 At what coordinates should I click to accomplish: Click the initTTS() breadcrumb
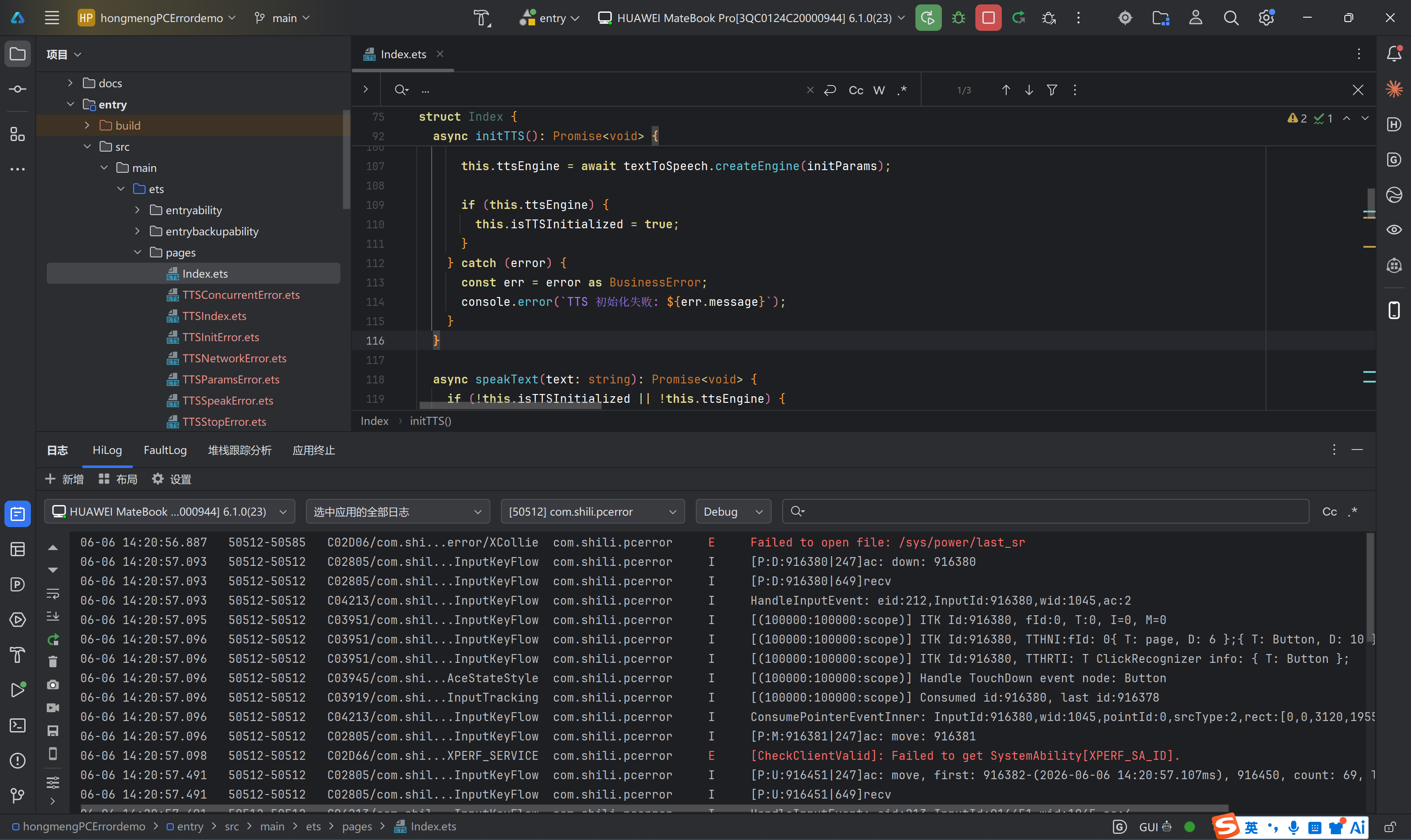[430, 421]
